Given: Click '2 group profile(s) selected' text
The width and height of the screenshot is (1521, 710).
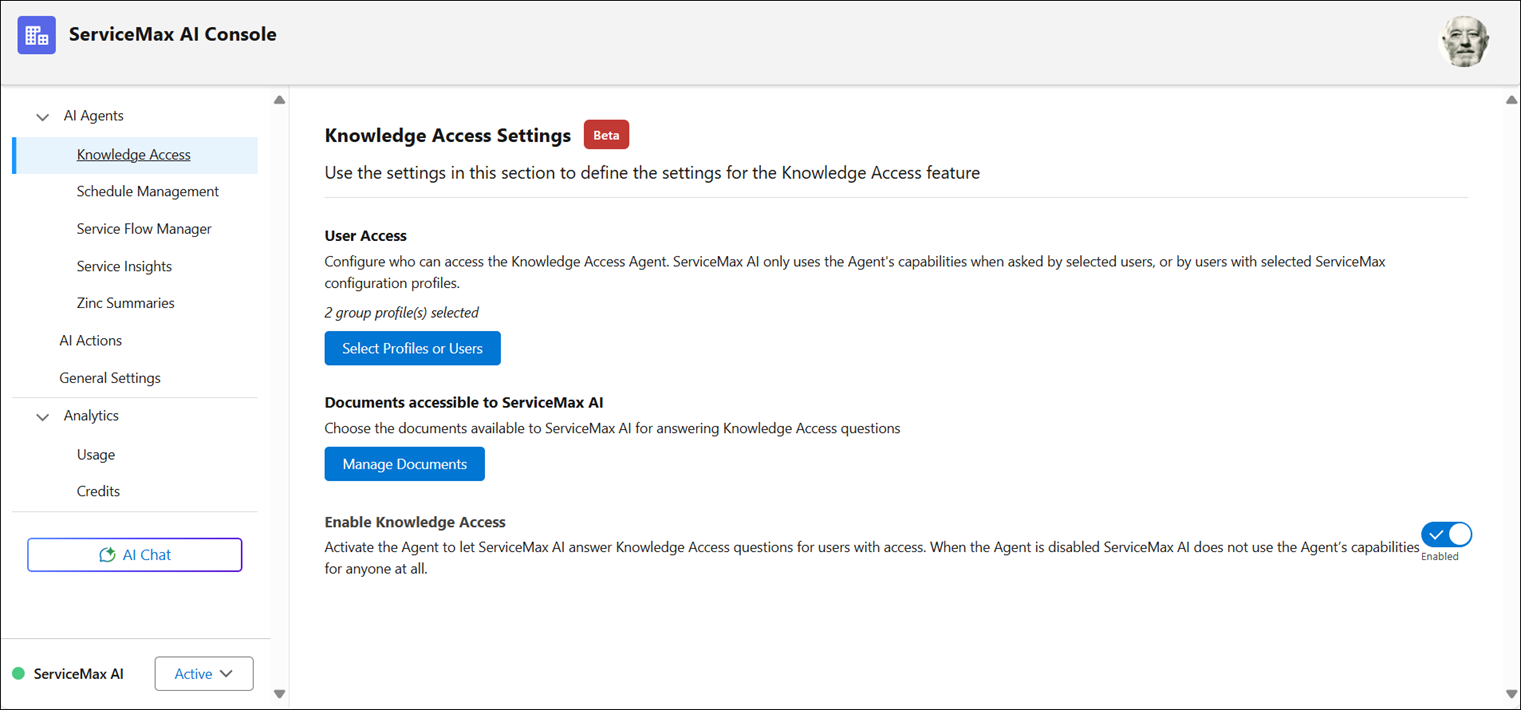Looking at the screenshot, I should tap(402, 313).
